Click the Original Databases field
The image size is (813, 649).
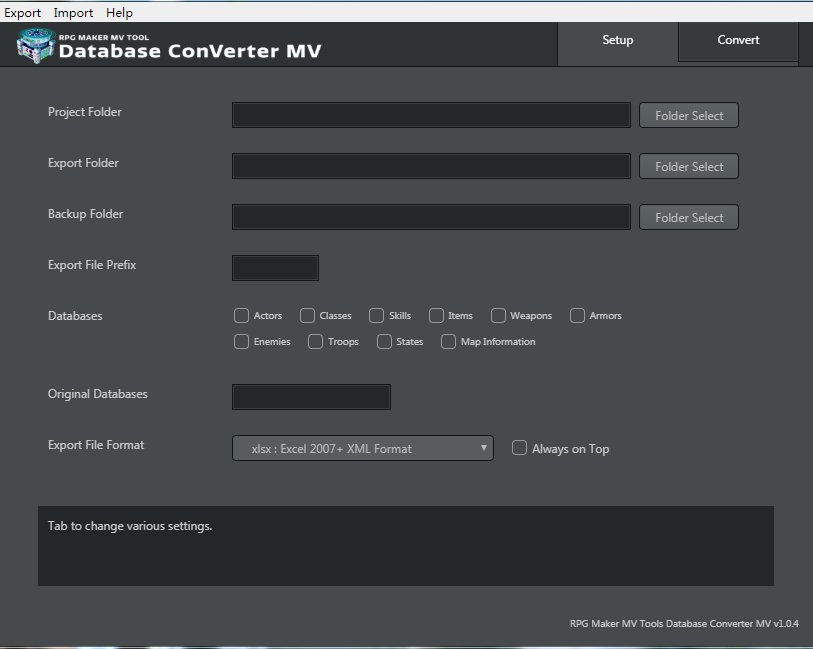coord(311,397)
